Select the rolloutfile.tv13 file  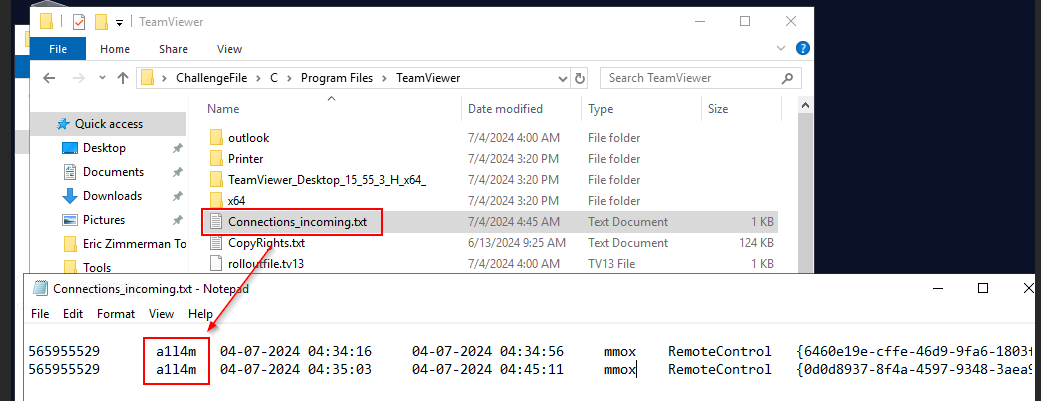[264, 263]
